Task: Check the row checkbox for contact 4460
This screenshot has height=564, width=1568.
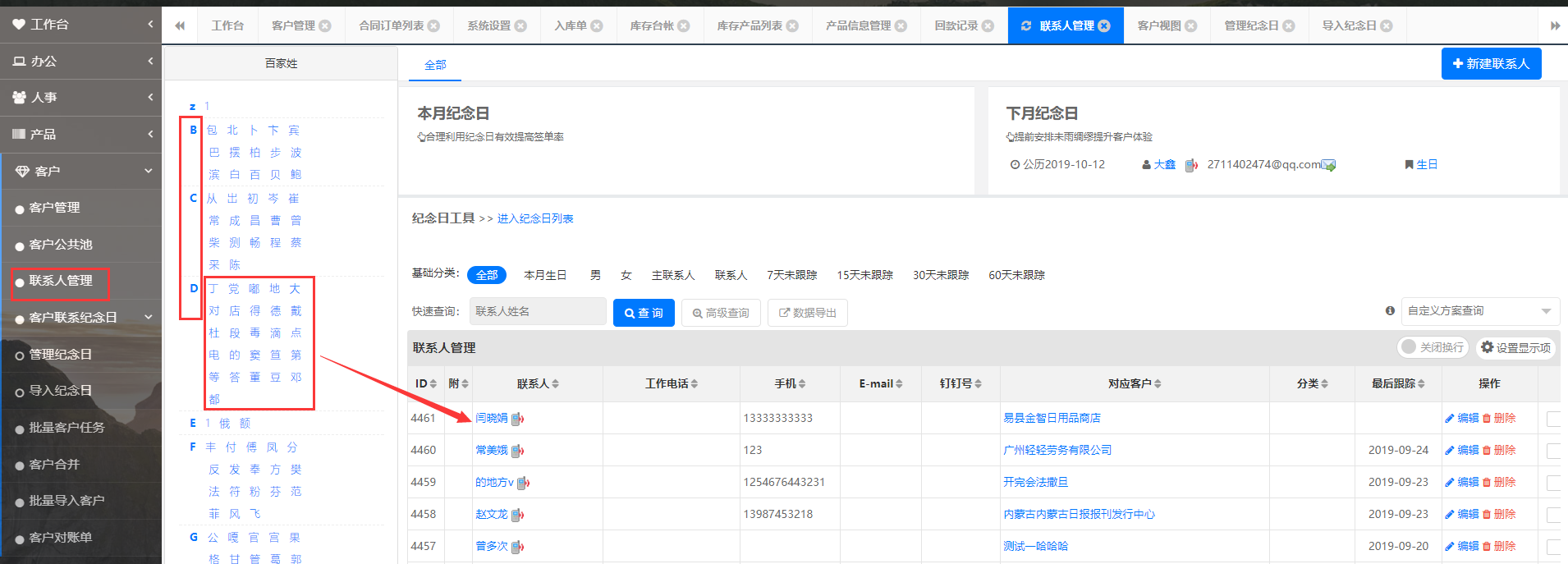Action: pos(1553,451)
